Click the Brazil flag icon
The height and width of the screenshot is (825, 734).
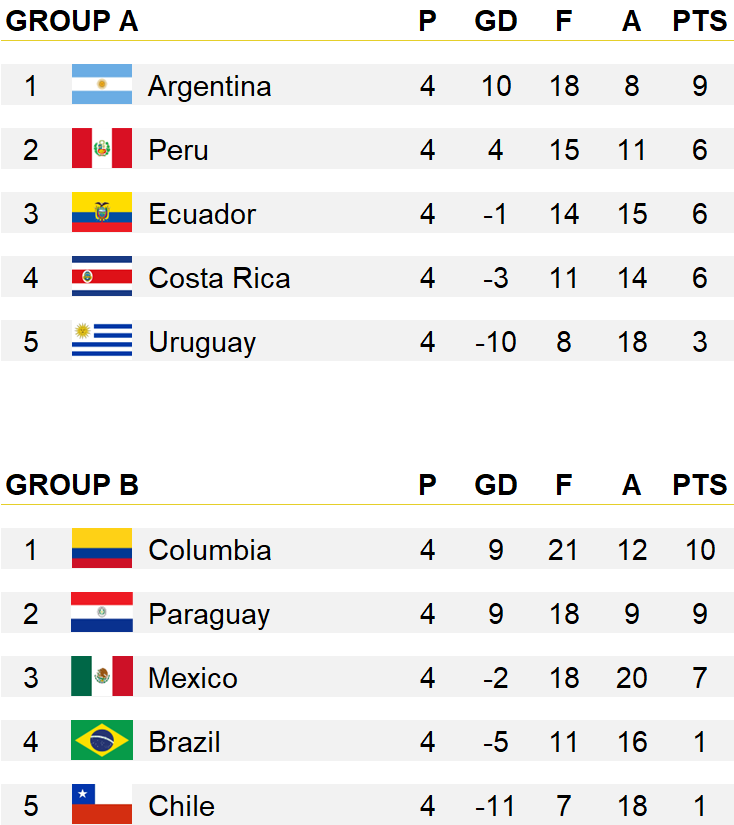coord(102,740)
